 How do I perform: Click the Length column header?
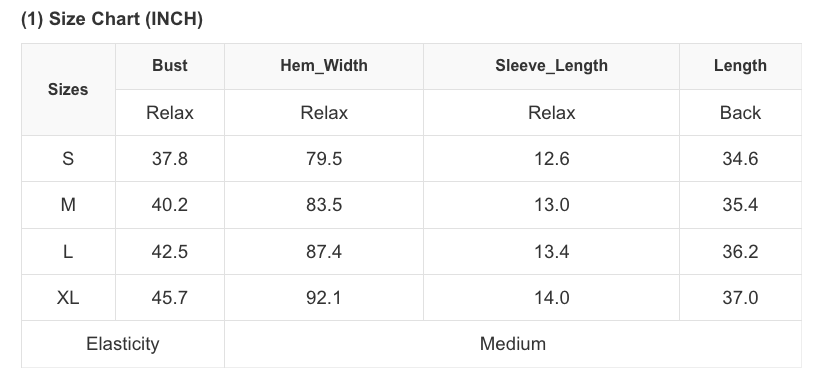740,66
